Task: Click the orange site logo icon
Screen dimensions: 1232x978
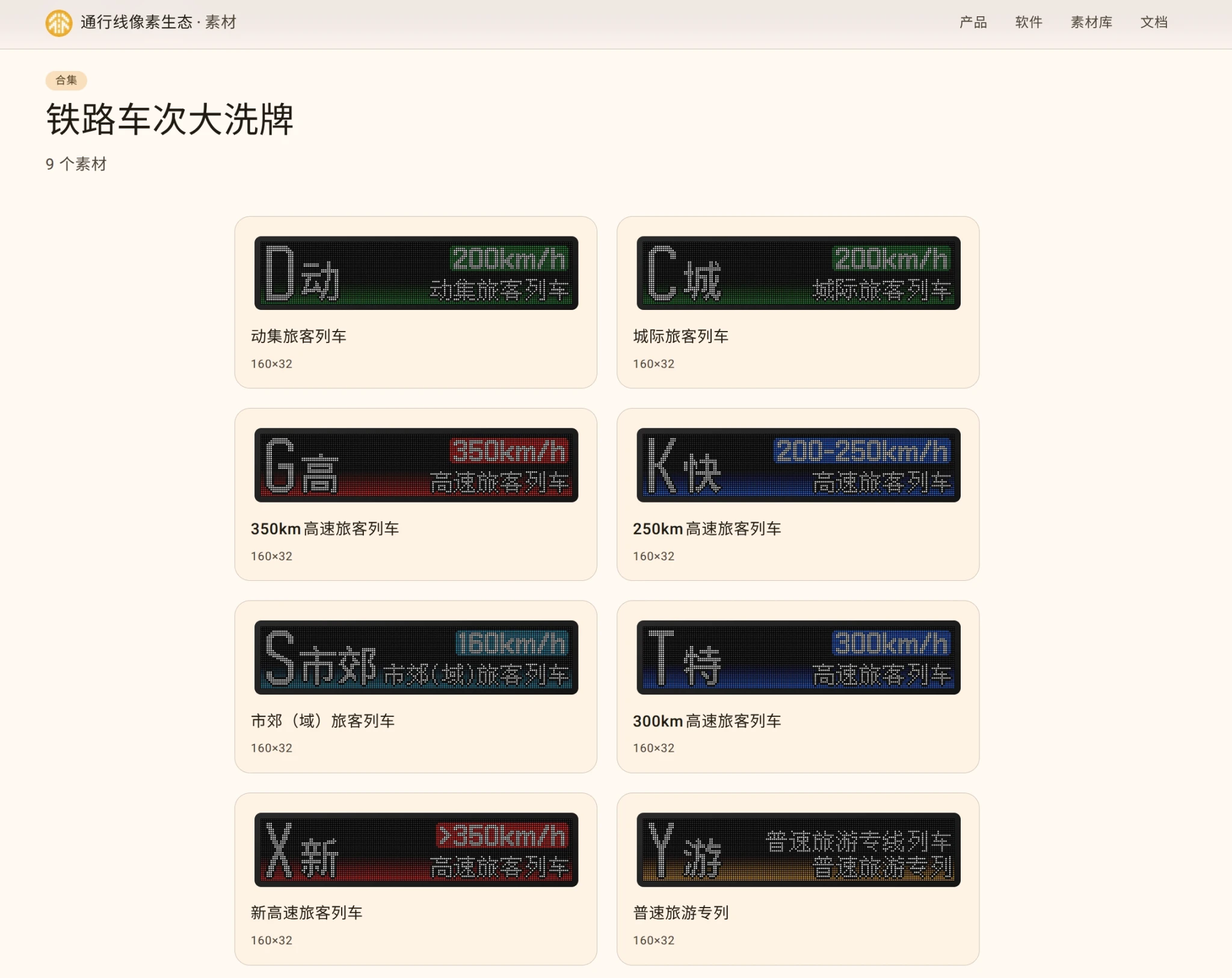Action: coord(58,23)
